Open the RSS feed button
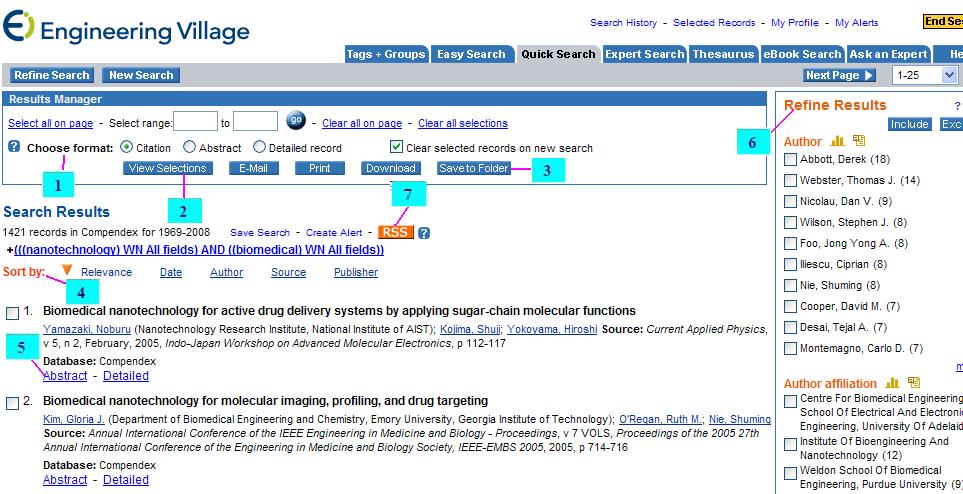963x494 pixels. [x=396, y=232]
